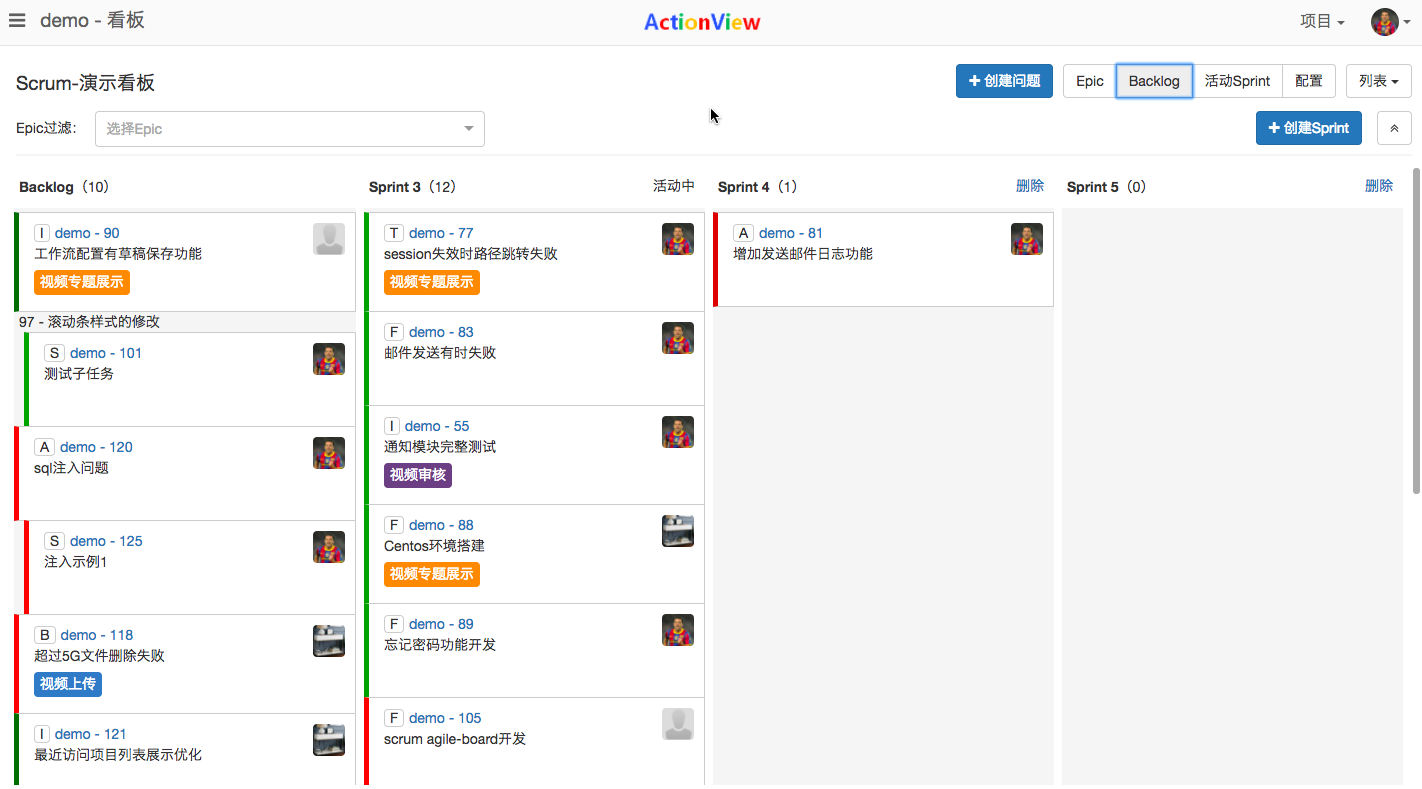Click the assignee avatar on demo - 101

tap(329, 359)
